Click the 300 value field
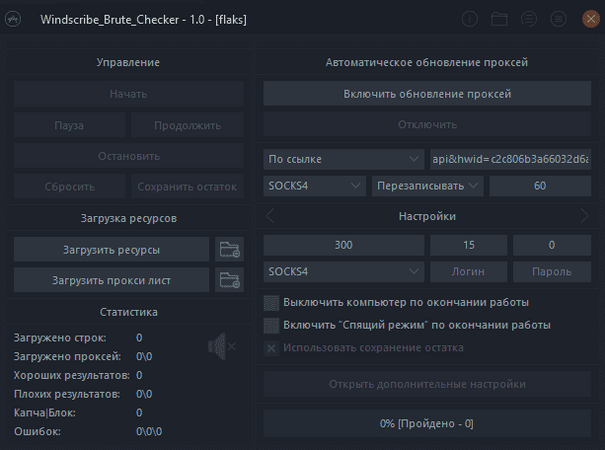This screenshot has height=450, width=605. pos(343,245)
